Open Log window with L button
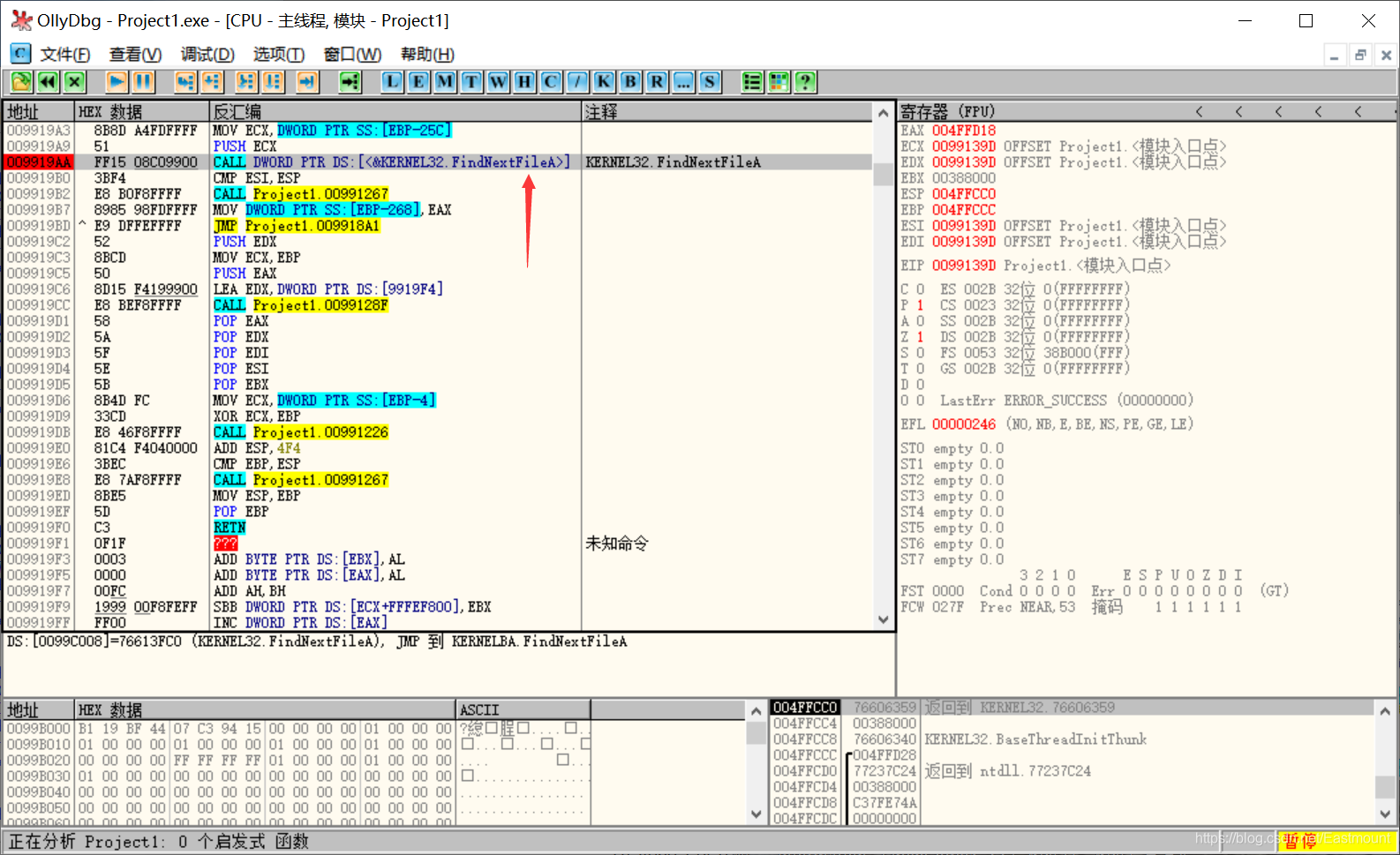The width and height of the screenshot is (1400, 855). pyautogui.click(x=392, y=82)
